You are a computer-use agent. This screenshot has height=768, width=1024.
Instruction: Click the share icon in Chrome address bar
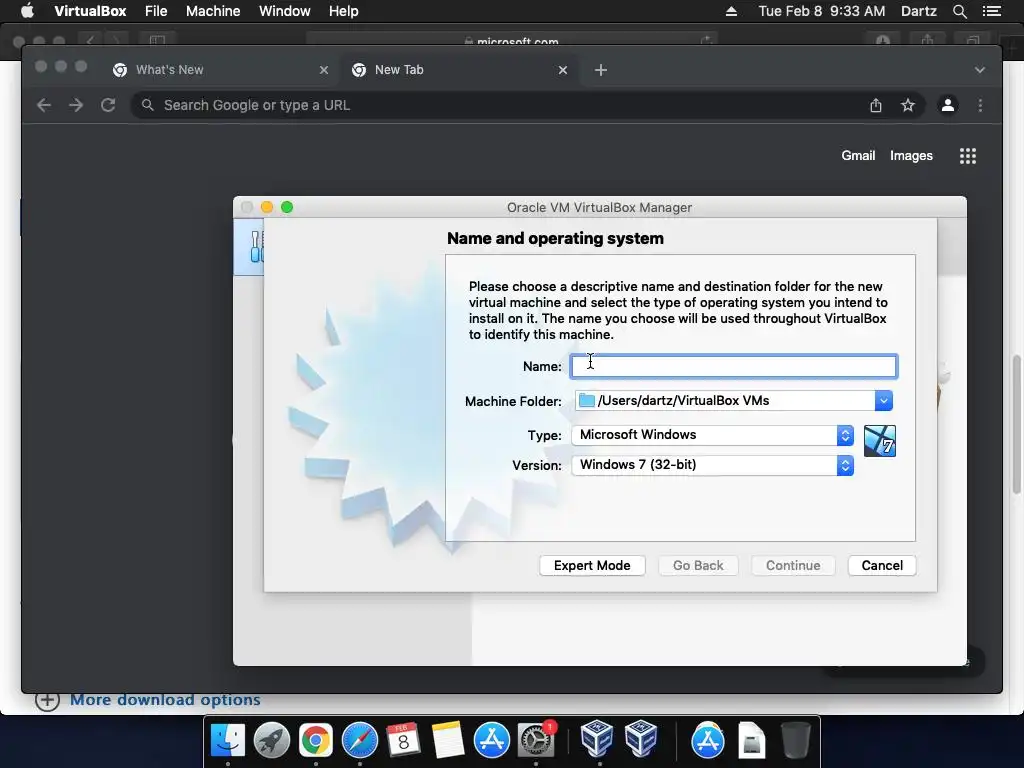pyautogui.click(x=876, y=105)
